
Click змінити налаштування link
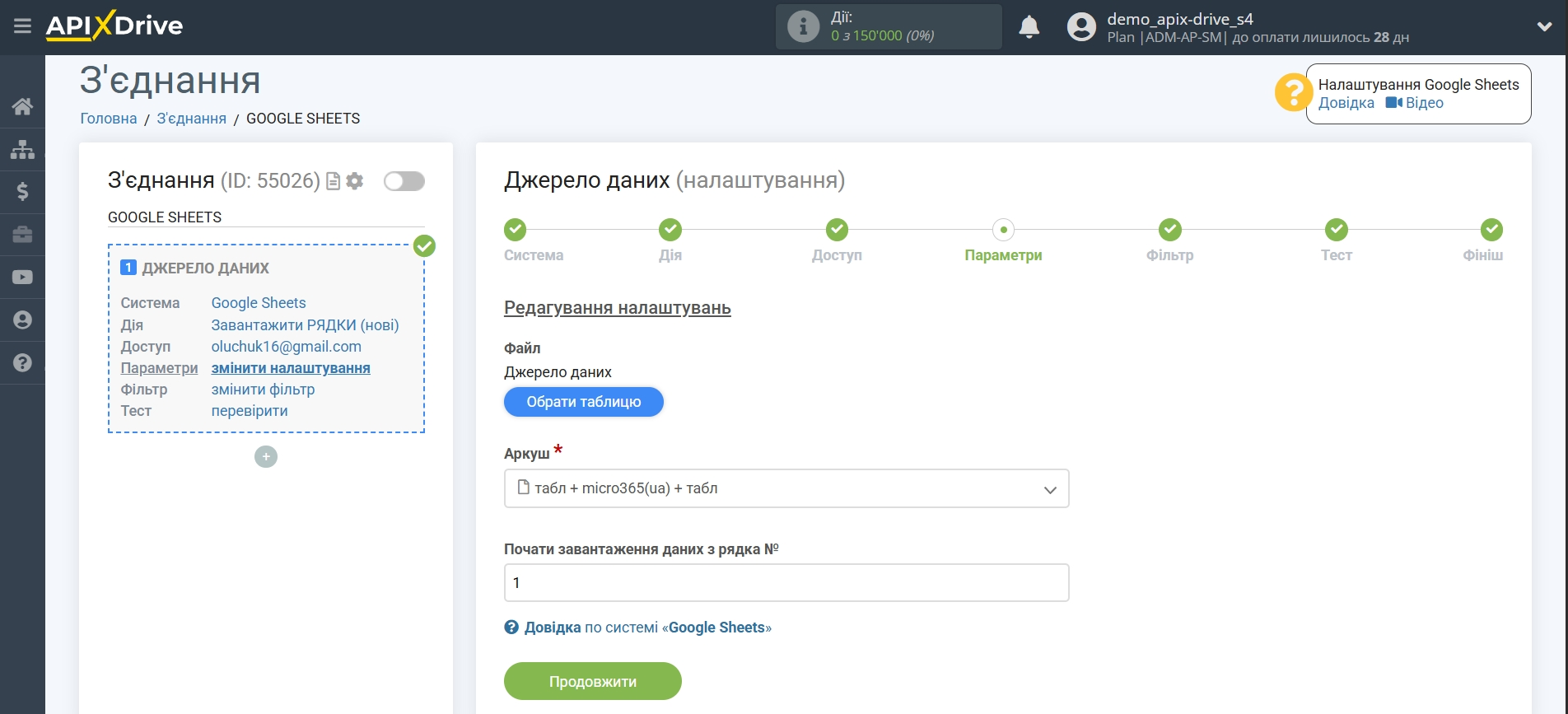[x=291, y=368]
